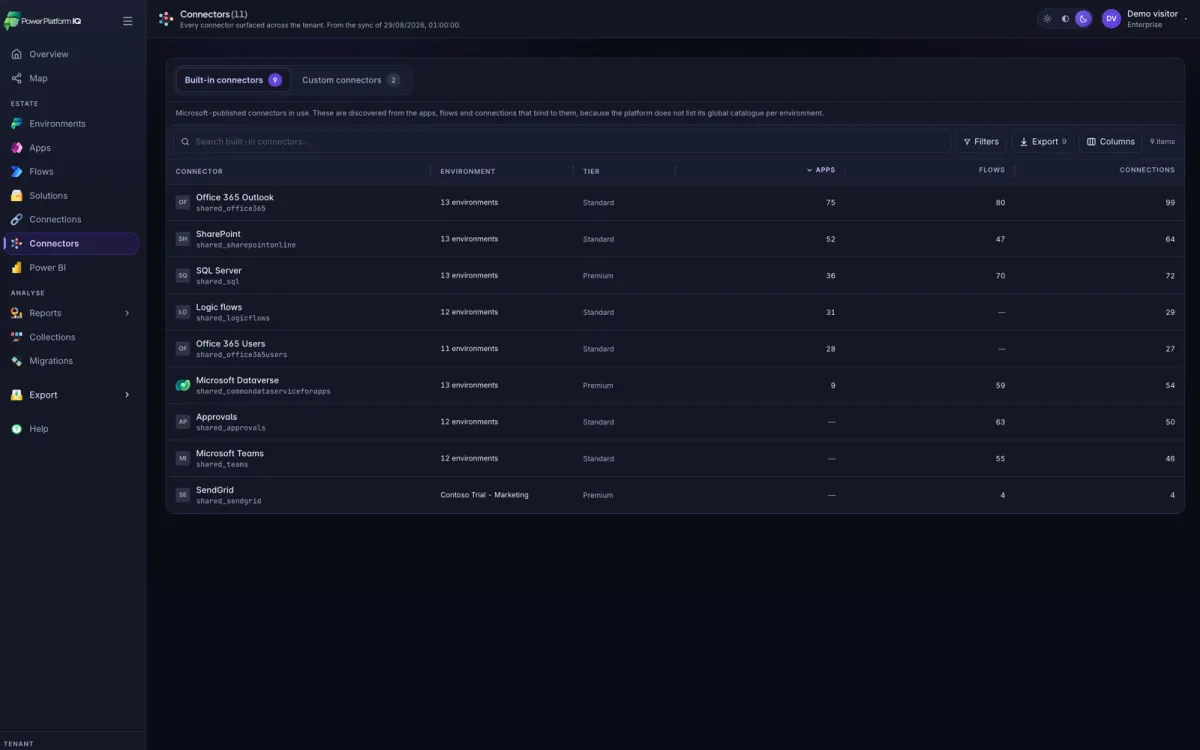Open Environments page in sidebar

point(72,124)
